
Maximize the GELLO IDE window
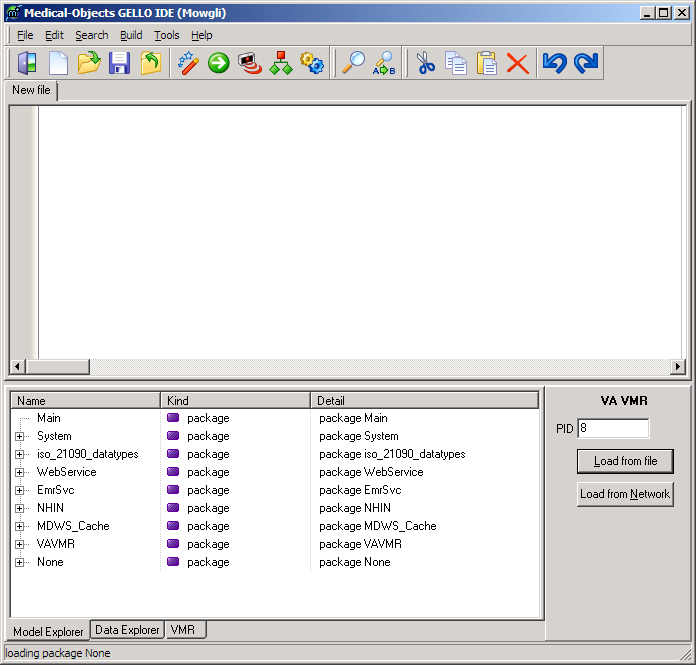tap(664, 13)
